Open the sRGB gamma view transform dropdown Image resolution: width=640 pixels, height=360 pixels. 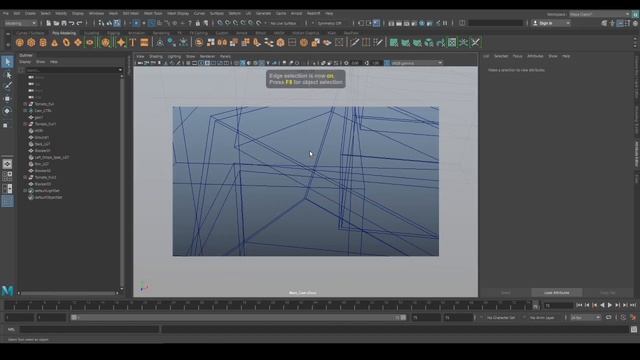click(417, 63)
